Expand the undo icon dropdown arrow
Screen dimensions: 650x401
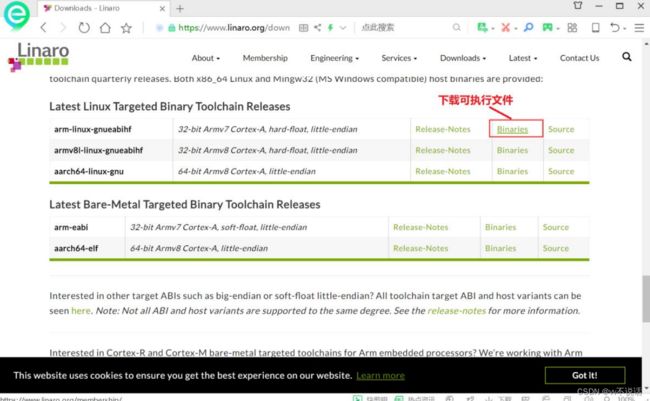click(x=625, y=29)
